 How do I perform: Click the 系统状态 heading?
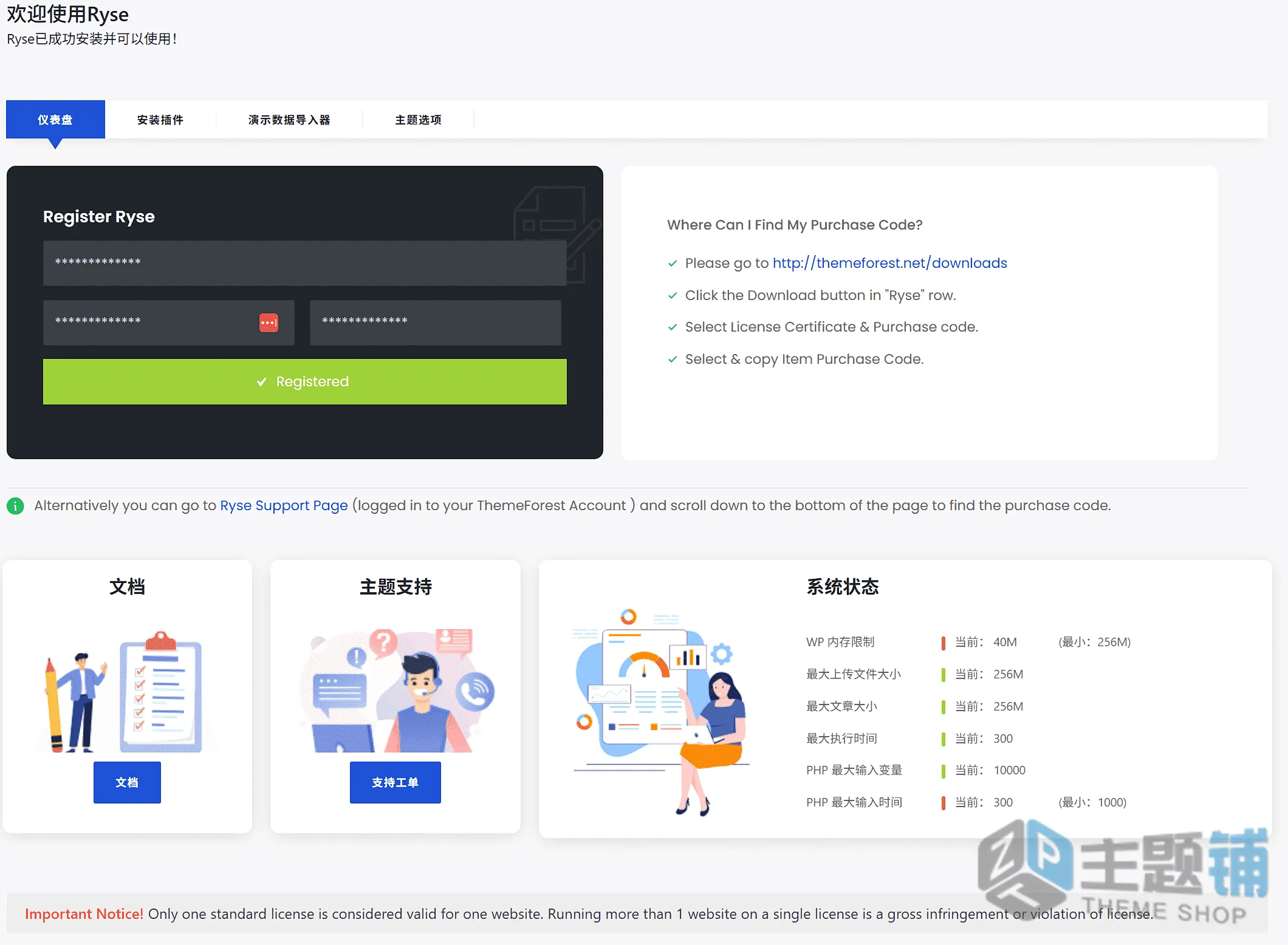pos(843,587)
